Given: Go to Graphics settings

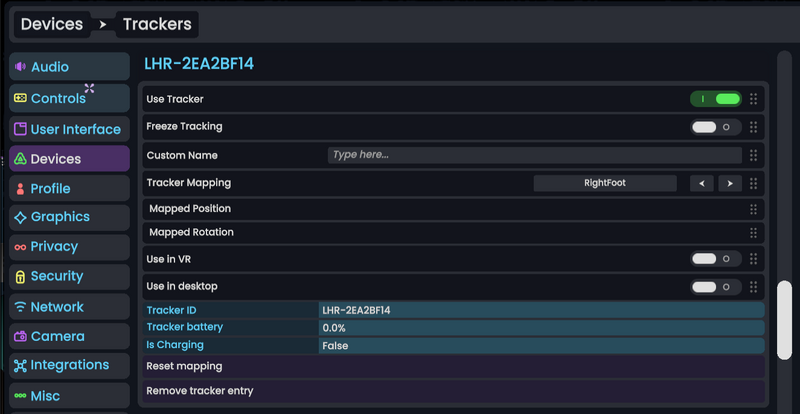Looking at the screenshot, I should 69,217.
